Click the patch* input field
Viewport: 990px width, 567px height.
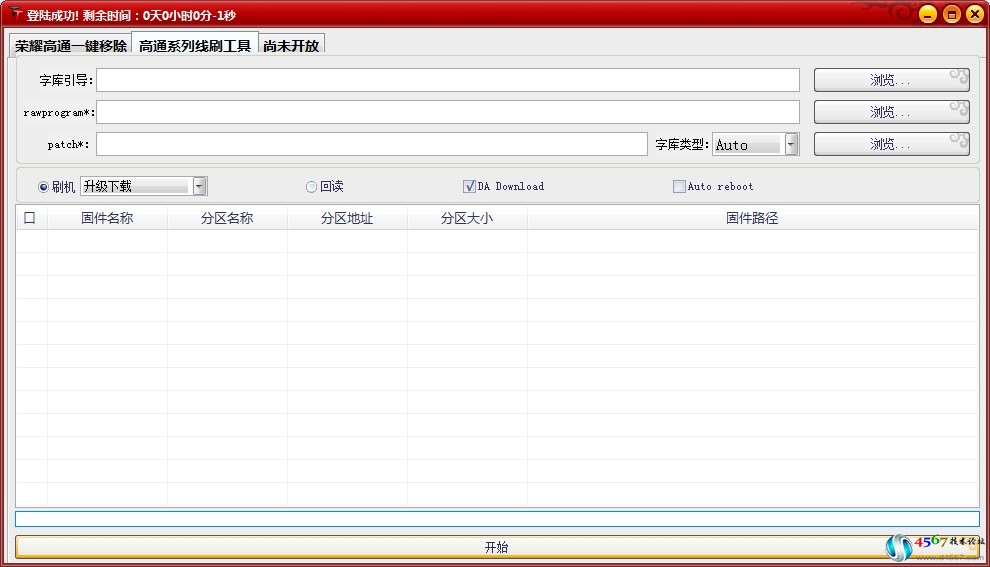click(372, 144)
